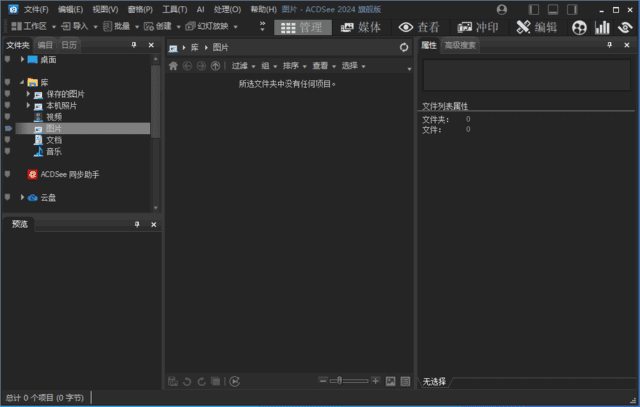
Task: Open the 工具(T) menu
Action: 174,9
